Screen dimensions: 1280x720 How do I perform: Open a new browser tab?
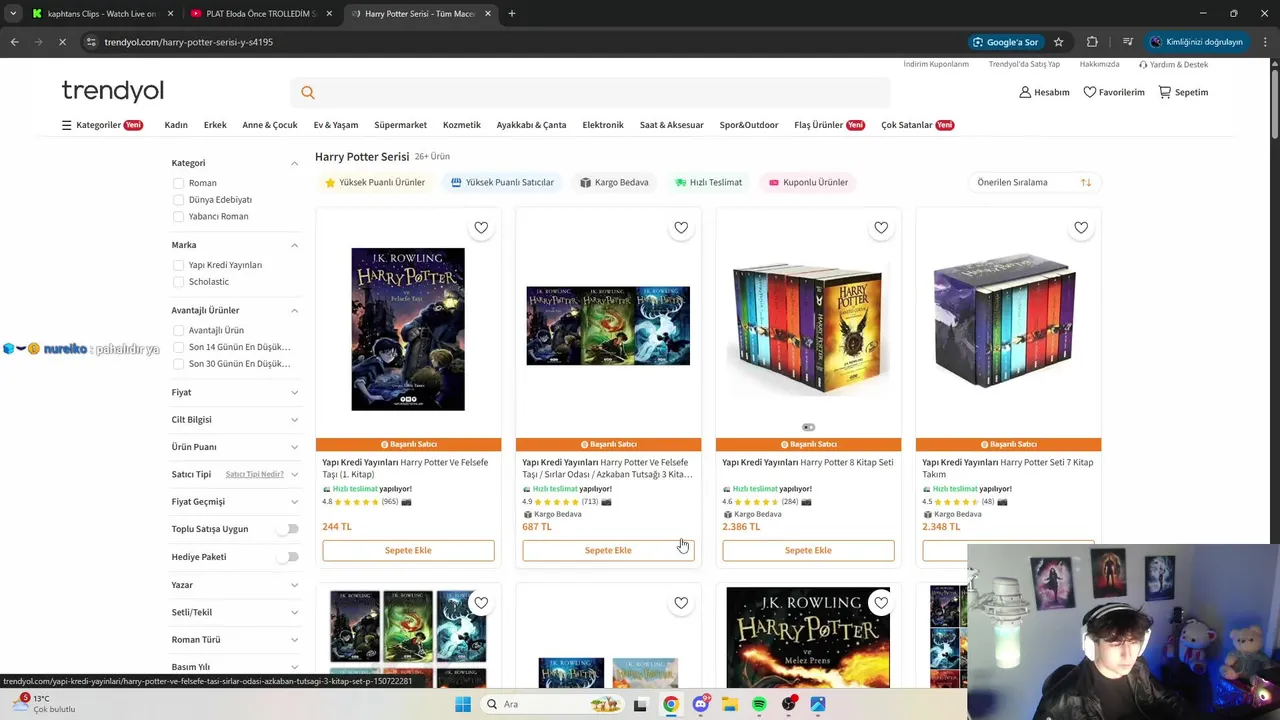pos(512,14)
